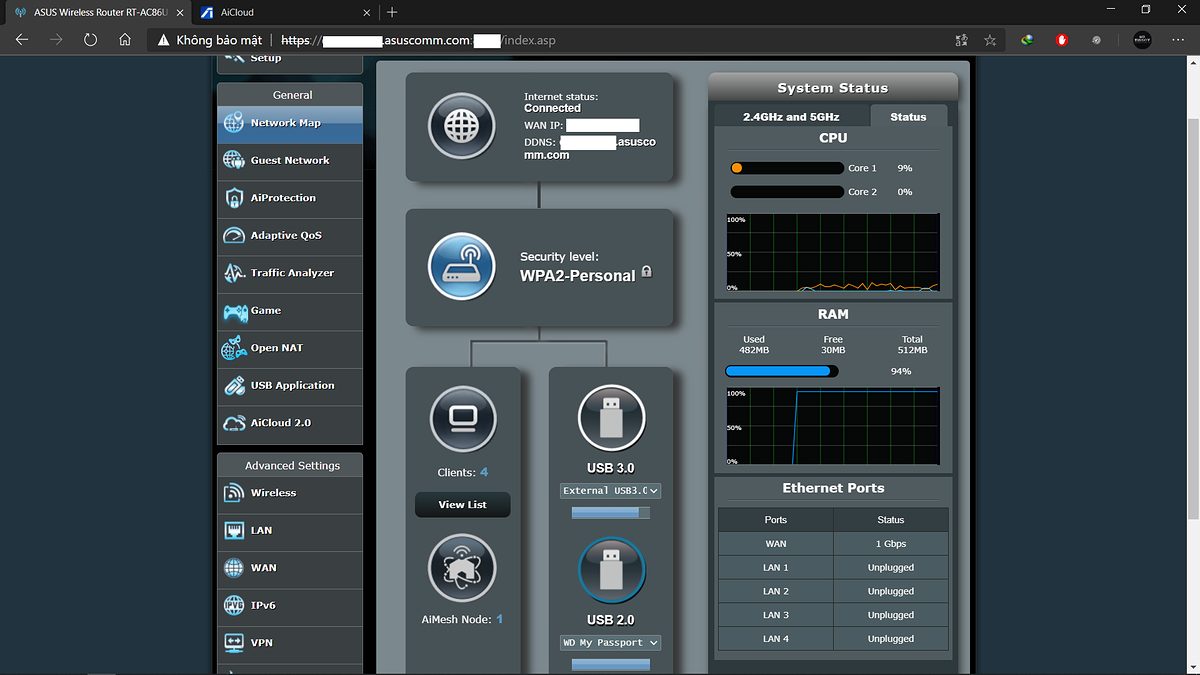Click the Internet status globe icon
The width and height of the screenshot is (1200, 675).
462,127
